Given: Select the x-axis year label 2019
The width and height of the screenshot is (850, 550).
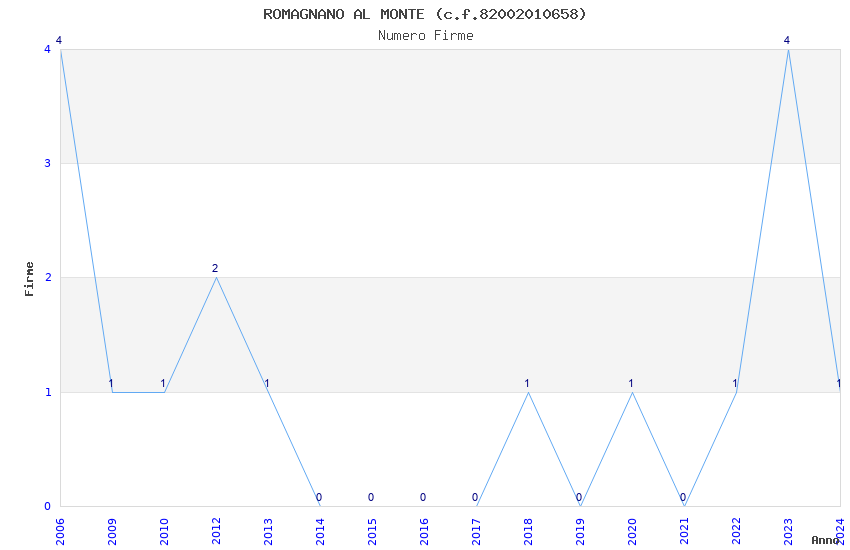Looking at the screenshot, I should (581, 532).
